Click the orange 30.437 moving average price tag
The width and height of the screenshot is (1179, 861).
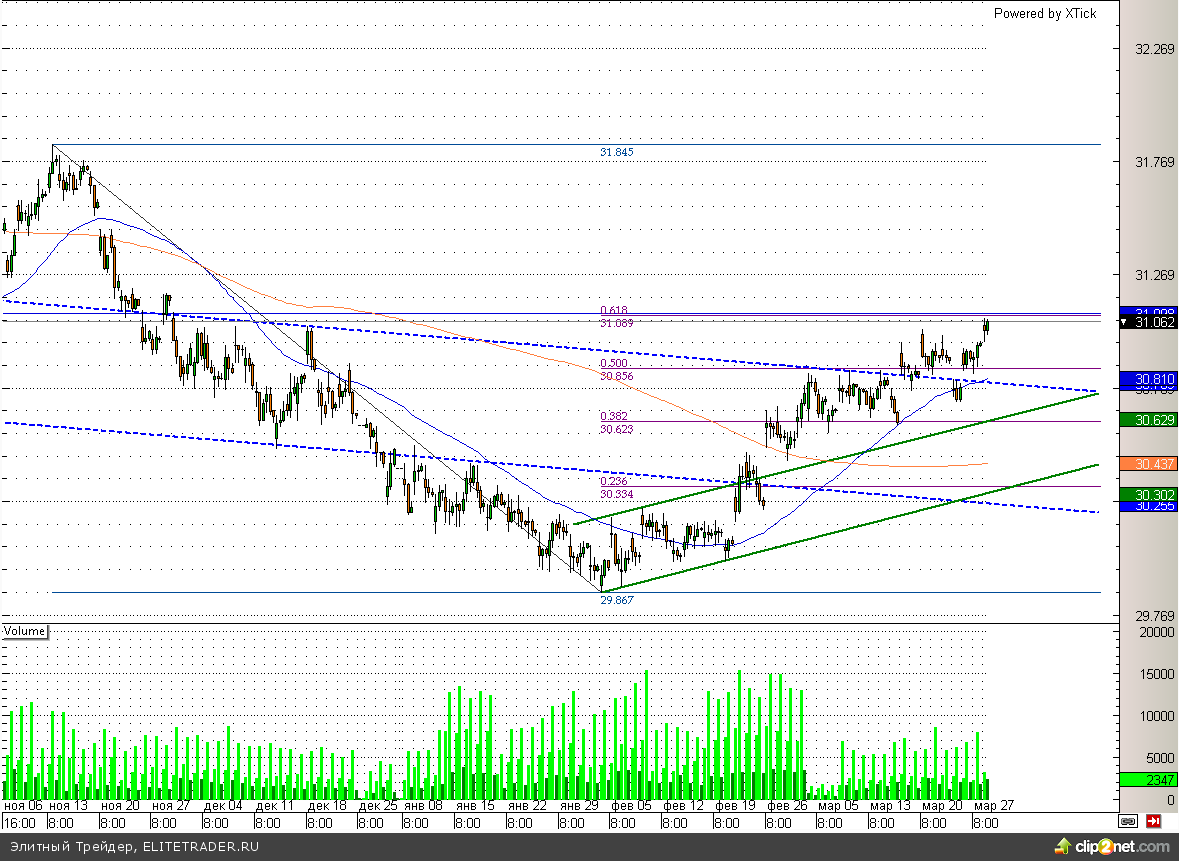[1148, 465]
